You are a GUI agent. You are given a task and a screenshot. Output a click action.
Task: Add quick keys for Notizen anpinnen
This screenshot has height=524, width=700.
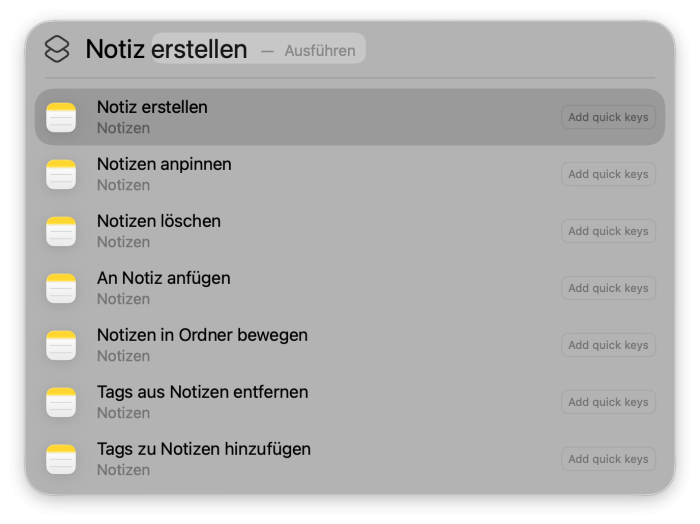coord(608,174)
